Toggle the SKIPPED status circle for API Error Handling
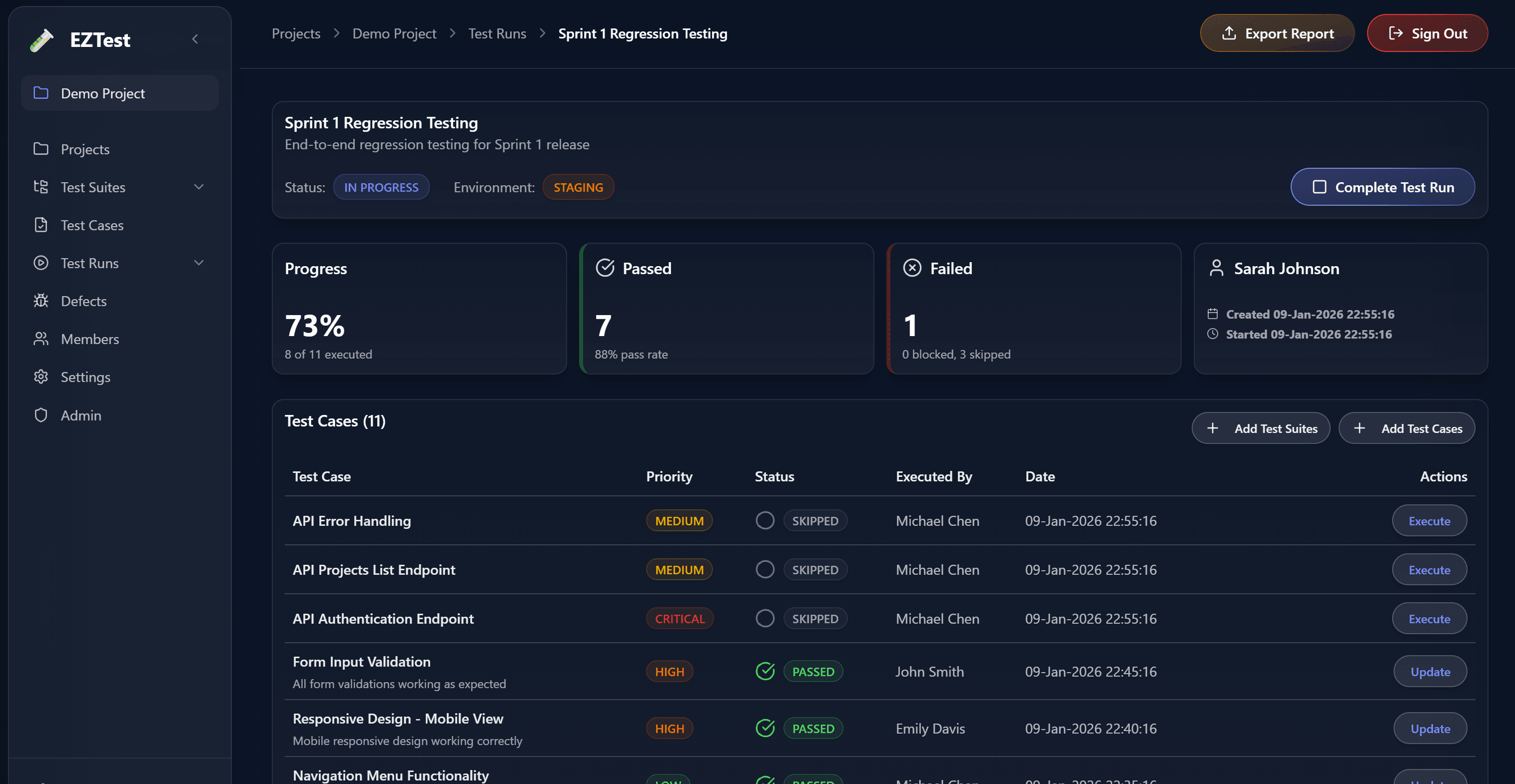 [x=764, y=520]
